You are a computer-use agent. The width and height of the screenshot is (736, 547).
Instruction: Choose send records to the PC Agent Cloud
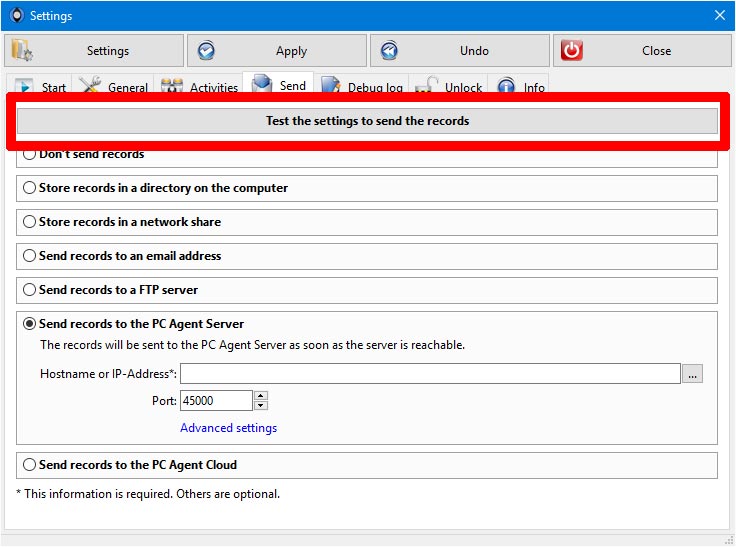pos(30,465)
